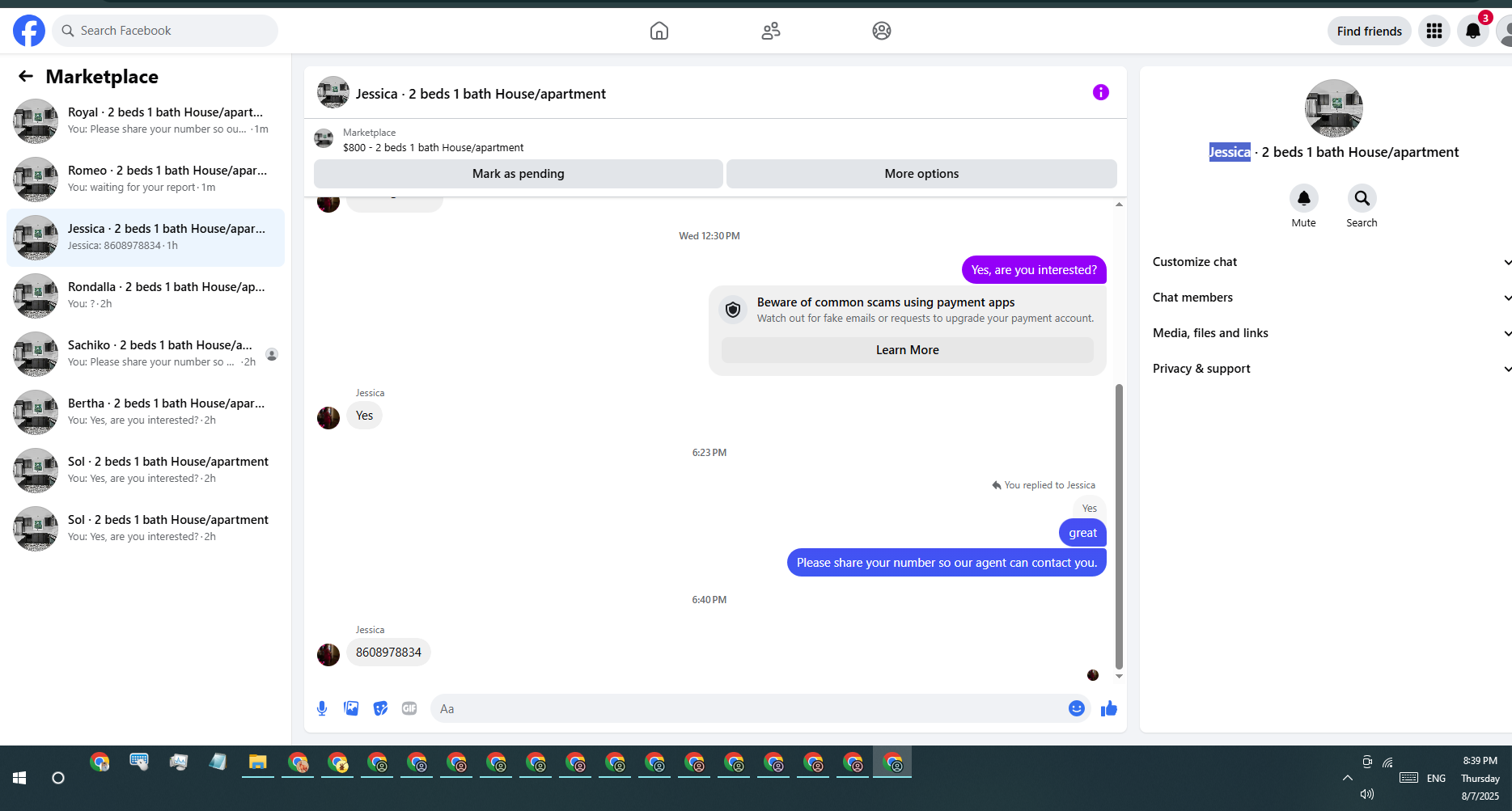1512x811 pixels.
Task: Send a thumbs-up like
Action: click(x=1109, y=708)
